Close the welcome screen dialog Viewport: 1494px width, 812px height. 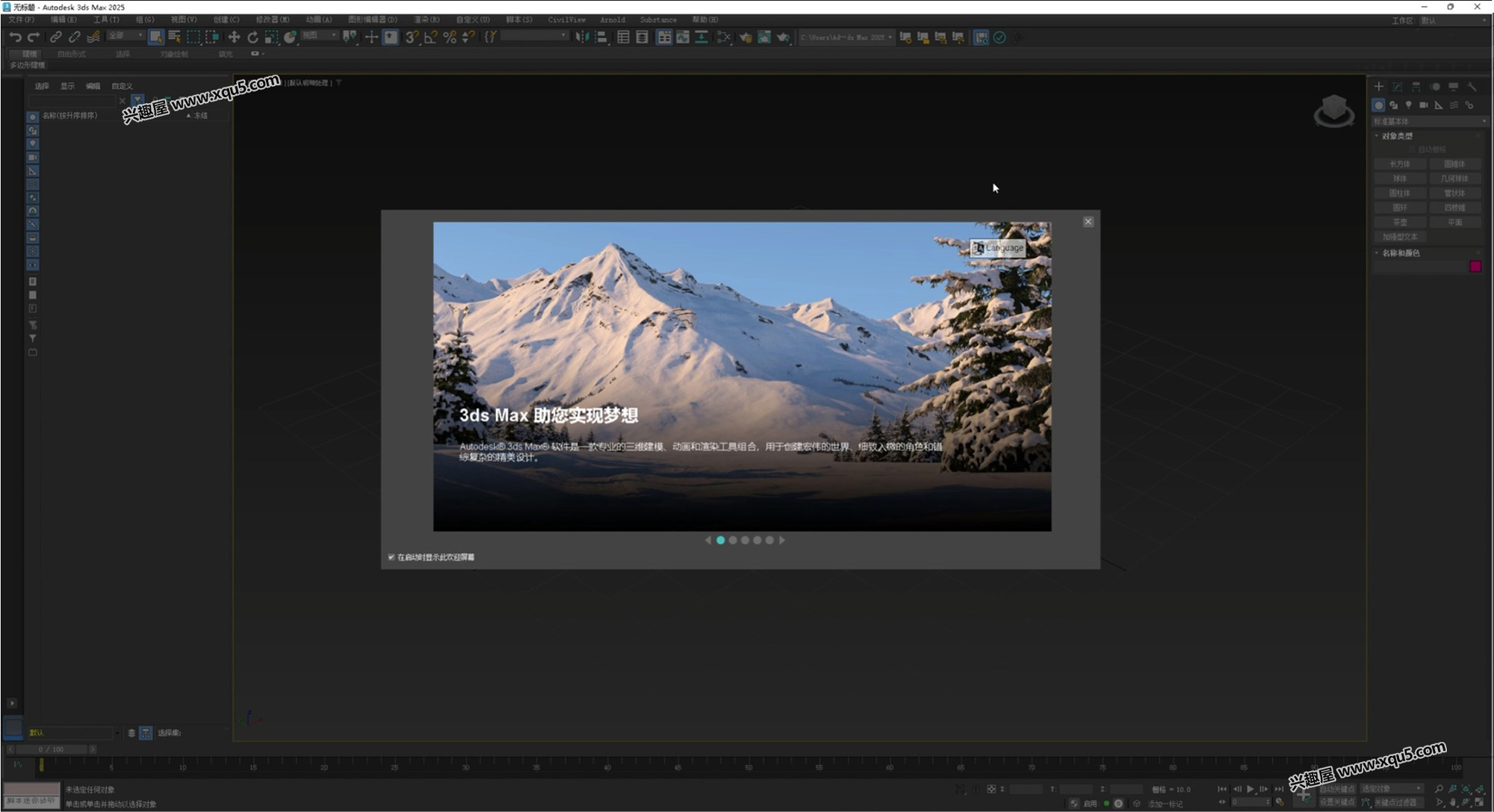[x=1088, y=222]
